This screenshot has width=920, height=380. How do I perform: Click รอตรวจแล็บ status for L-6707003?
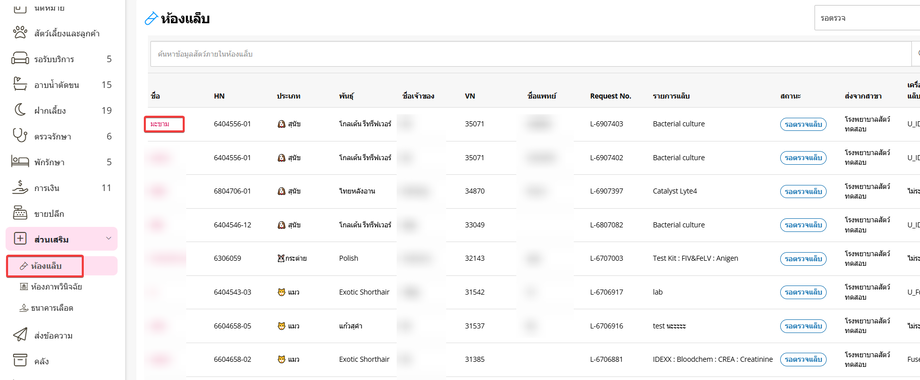803,258
